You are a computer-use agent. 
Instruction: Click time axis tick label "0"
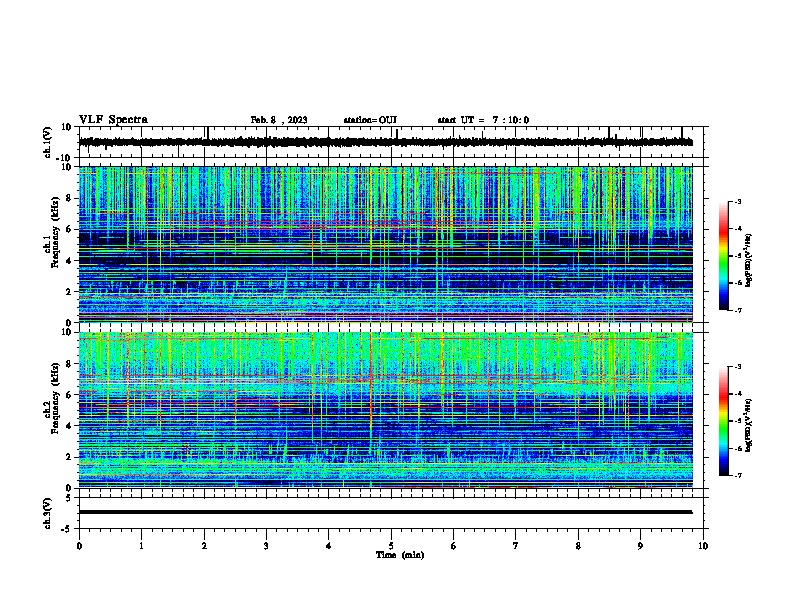[x=79, y=546]
